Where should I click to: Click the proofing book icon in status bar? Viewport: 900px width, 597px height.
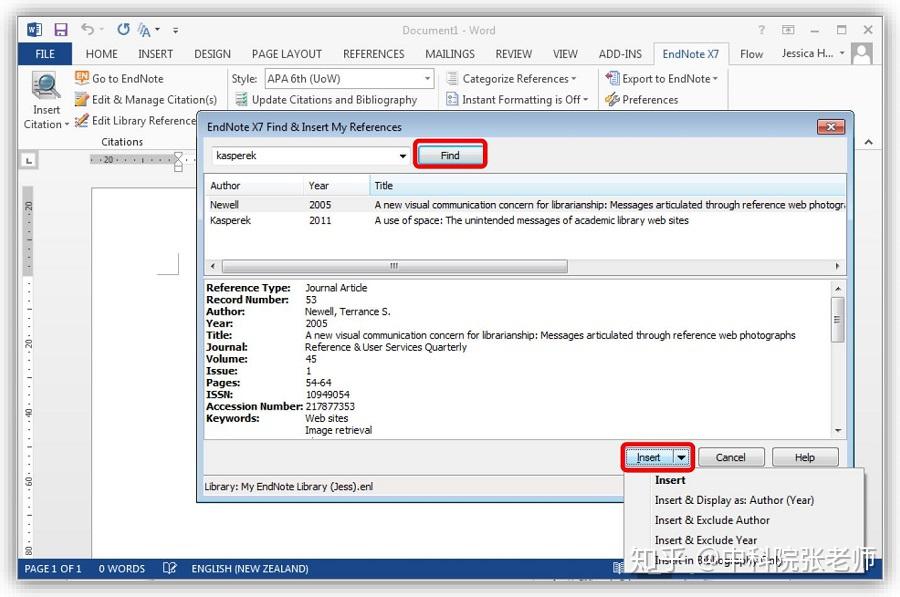(x=169, y=568)
